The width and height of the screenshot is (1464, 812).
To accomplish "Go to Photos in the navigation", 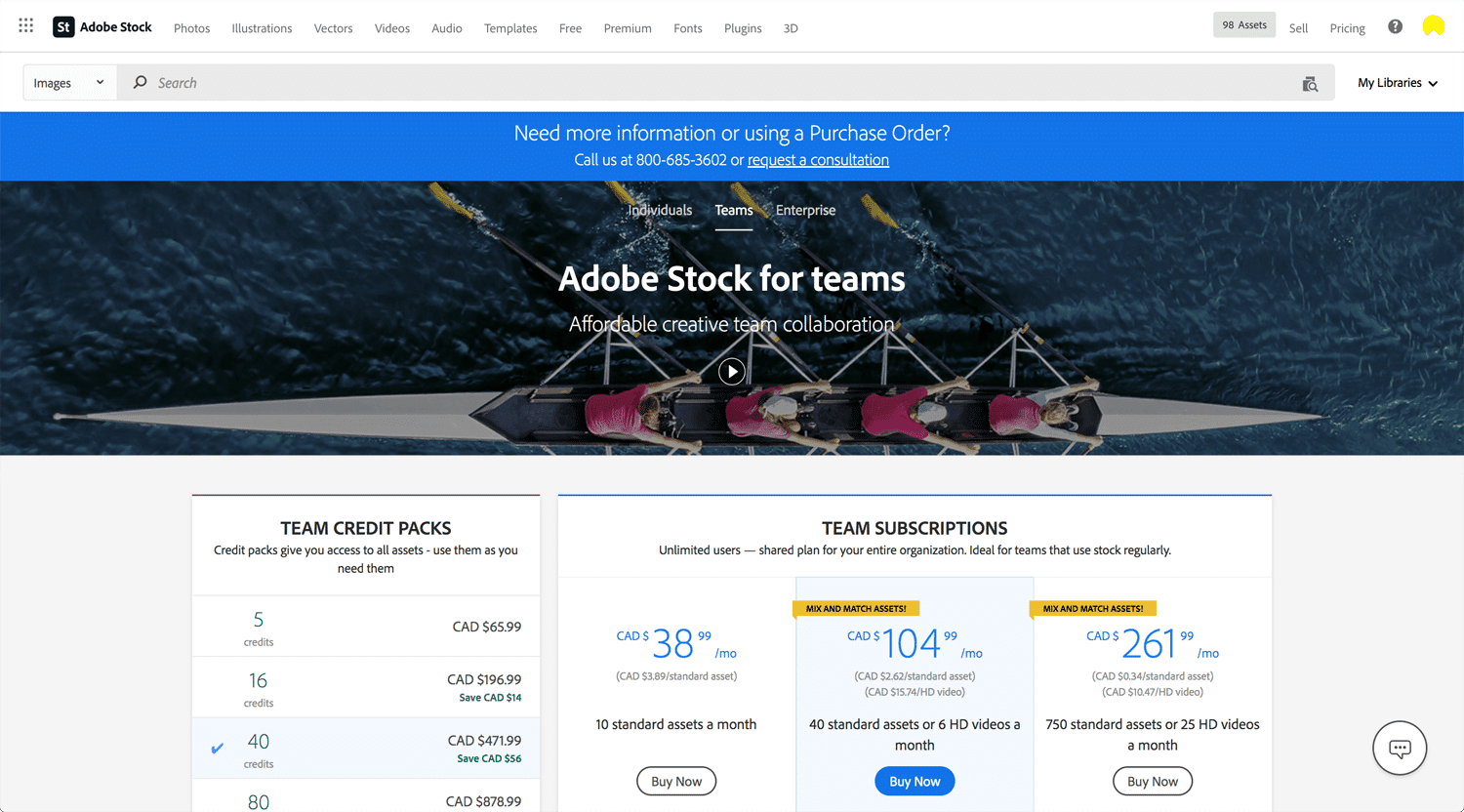I will (x=191, y=28).
